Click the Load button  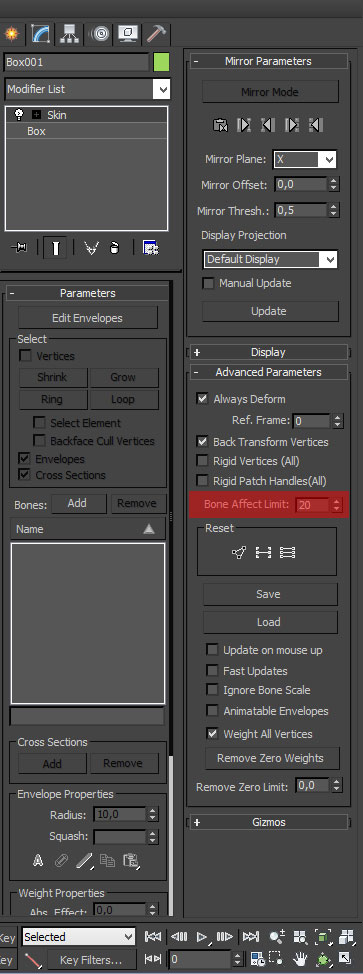click(269, 622)
